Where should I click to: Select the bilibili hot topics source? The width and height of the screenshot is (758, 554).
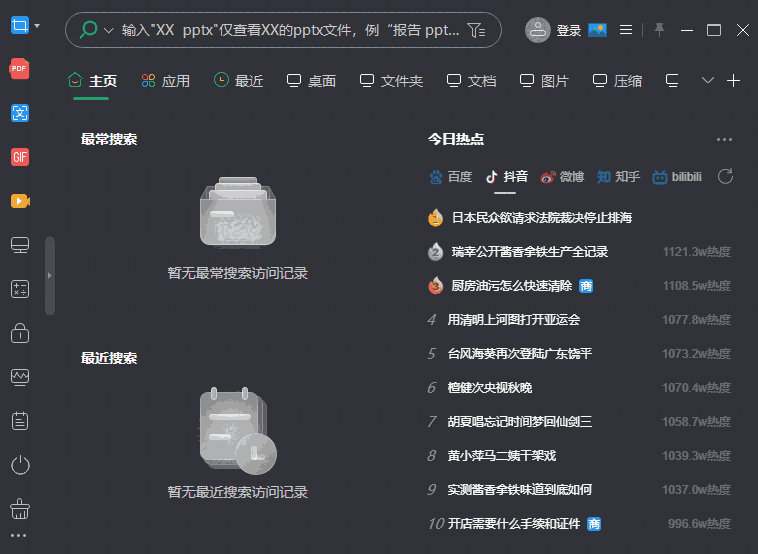(x=677, y=177)
